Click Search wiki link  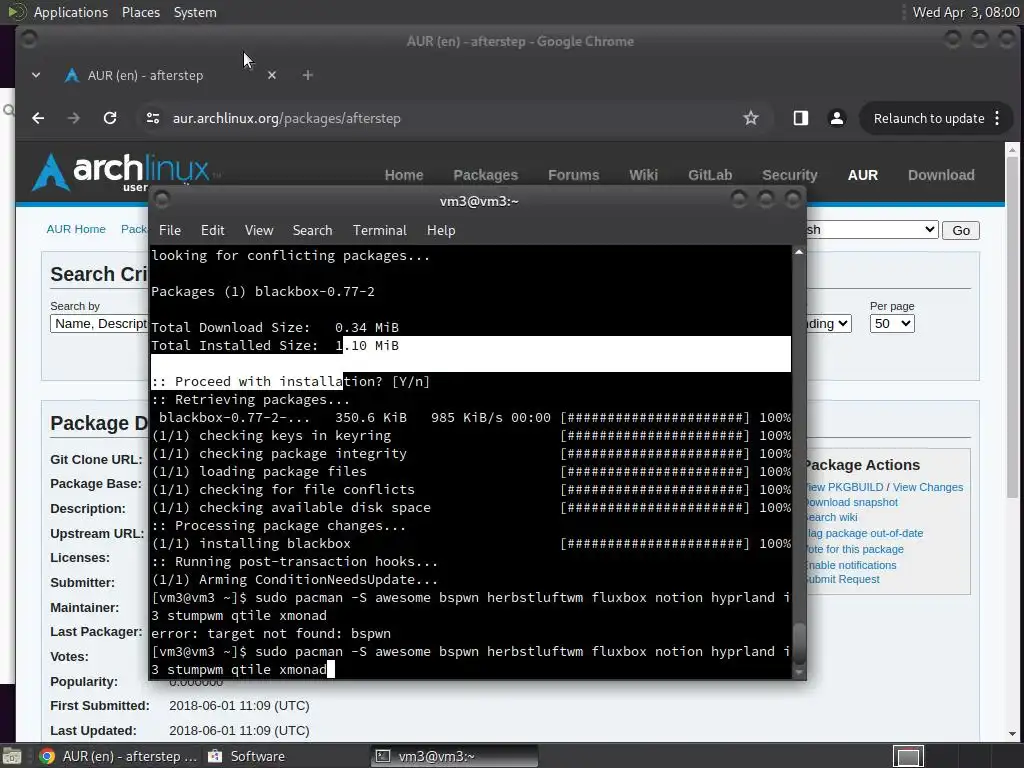coord(832,517)
